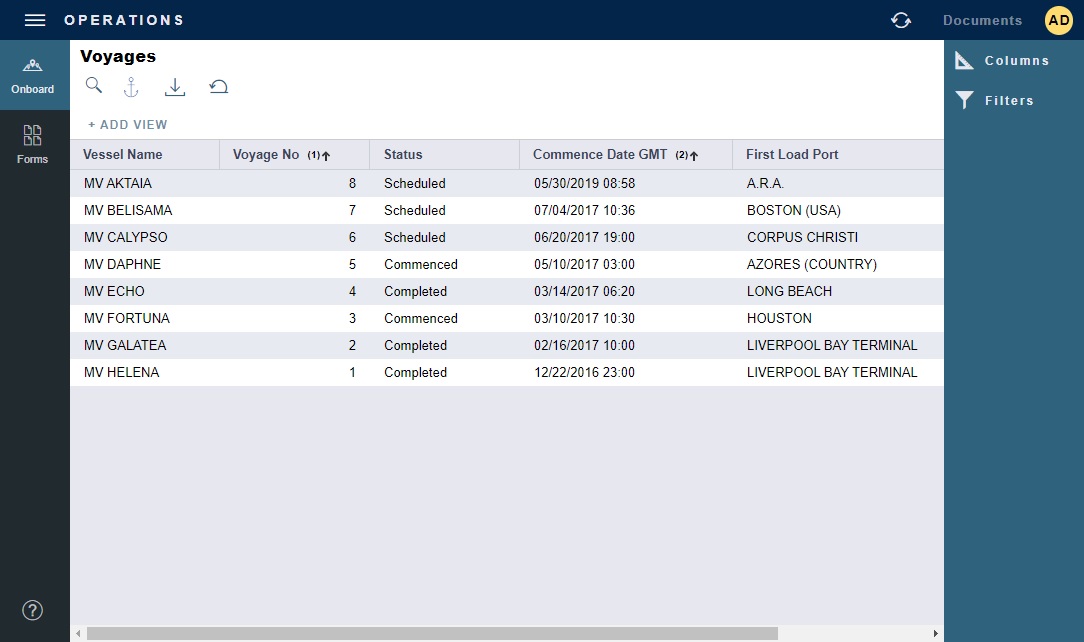Click the search magnifier icon under Voyages
Screen dimensions: 1084x642
(x=94, y=86)
